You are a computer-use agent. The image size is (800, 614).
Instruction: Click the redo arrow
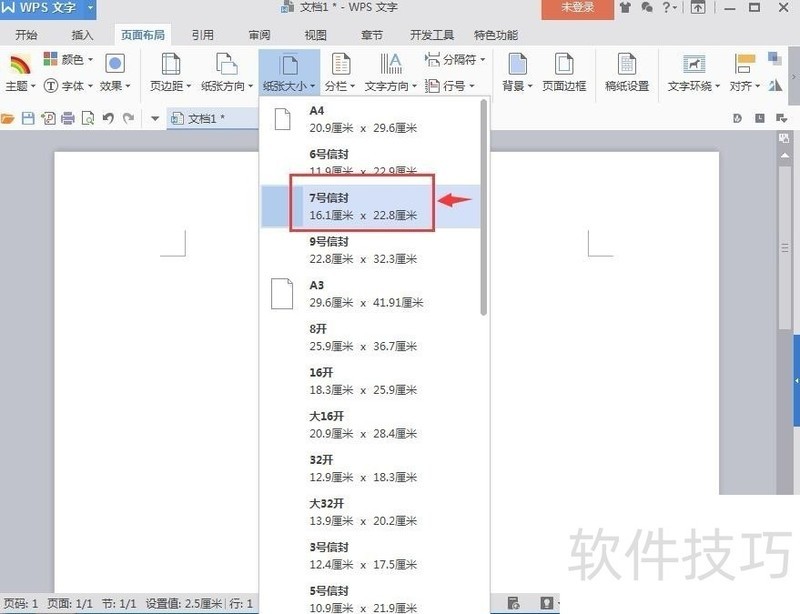pyautogui.click(x=128, y=118)
